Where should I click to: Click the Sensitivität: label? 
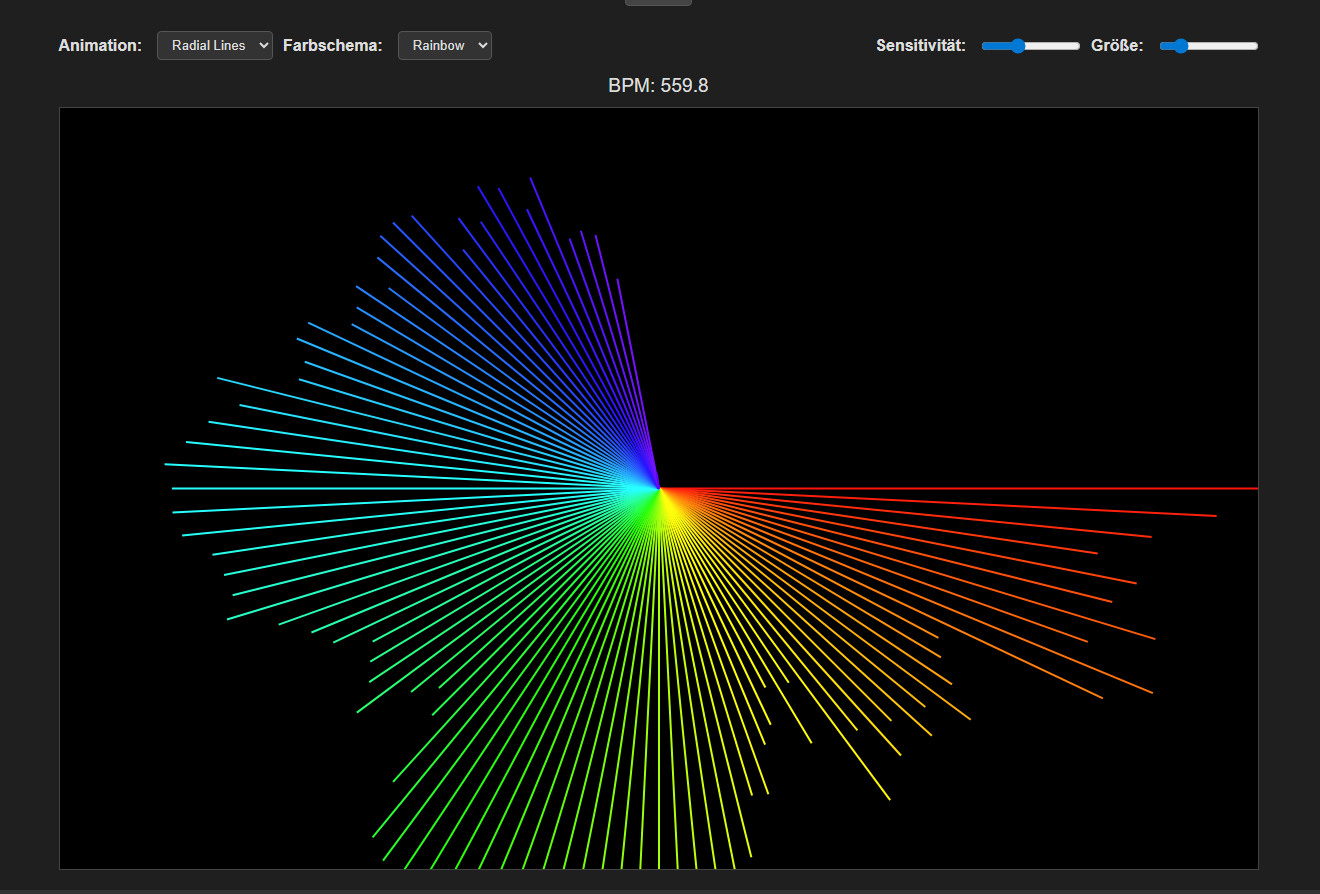tap(919, 45)
